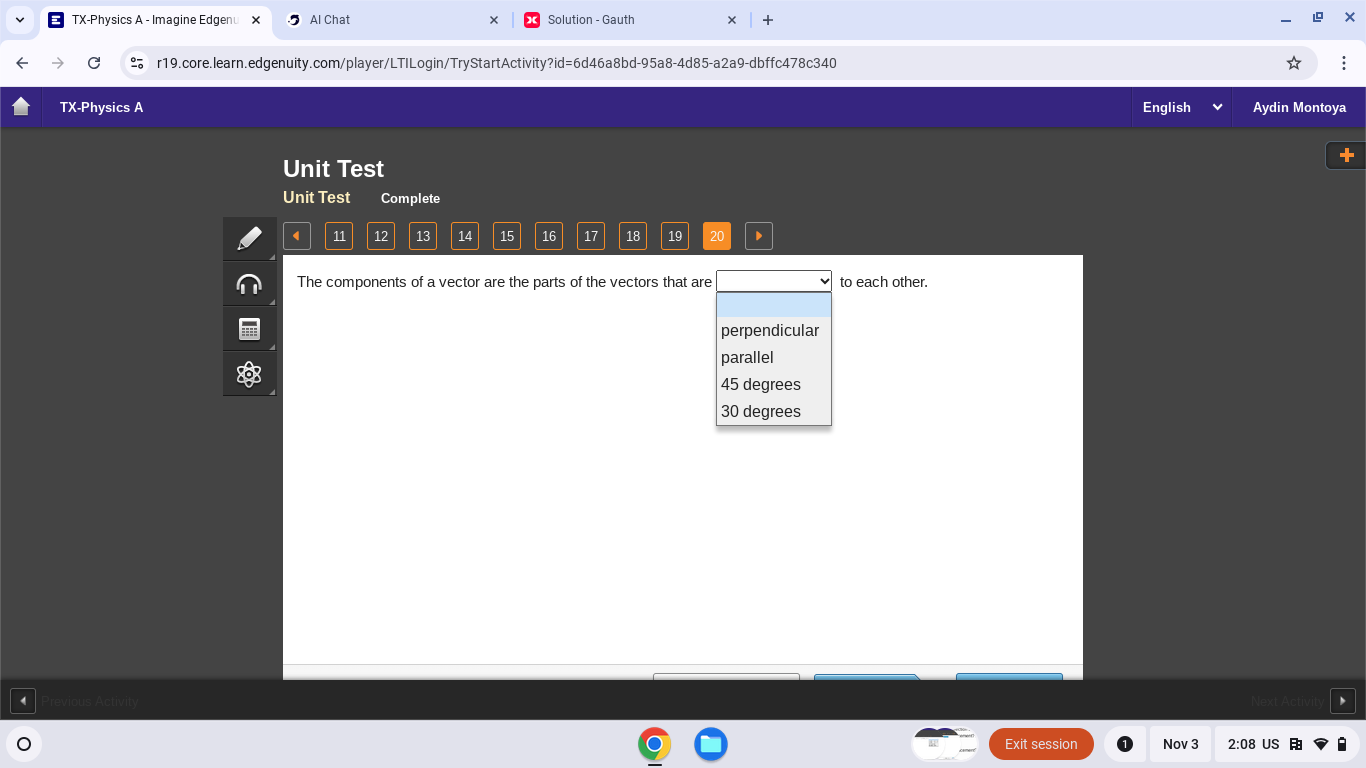The width and height of the screenshot is (1366, 768).
Task: Jump to question 19
Action: (675, 236)
